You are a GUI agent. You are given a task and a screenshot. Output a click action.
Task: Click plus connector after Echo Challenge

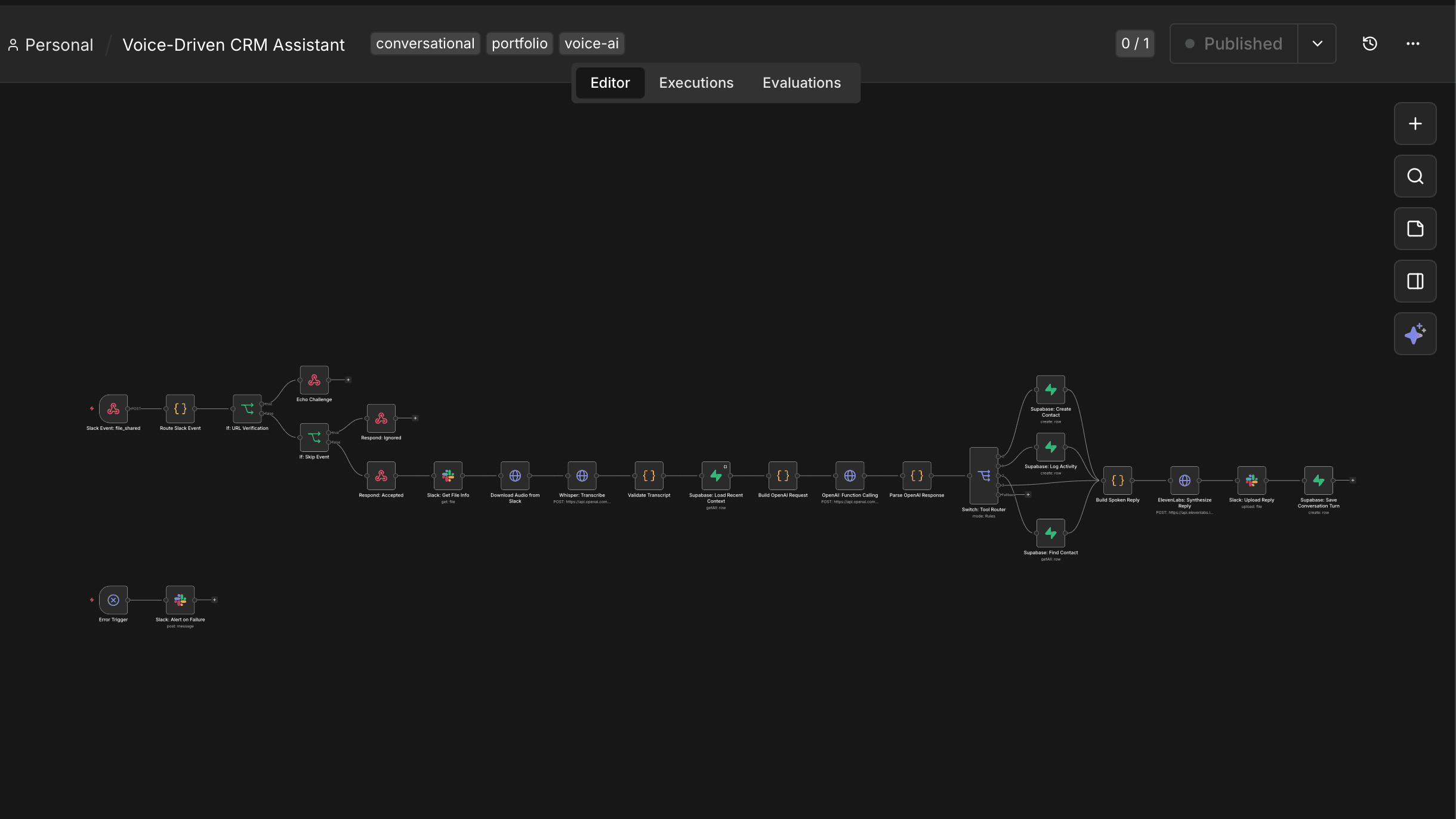coord(348,380)
